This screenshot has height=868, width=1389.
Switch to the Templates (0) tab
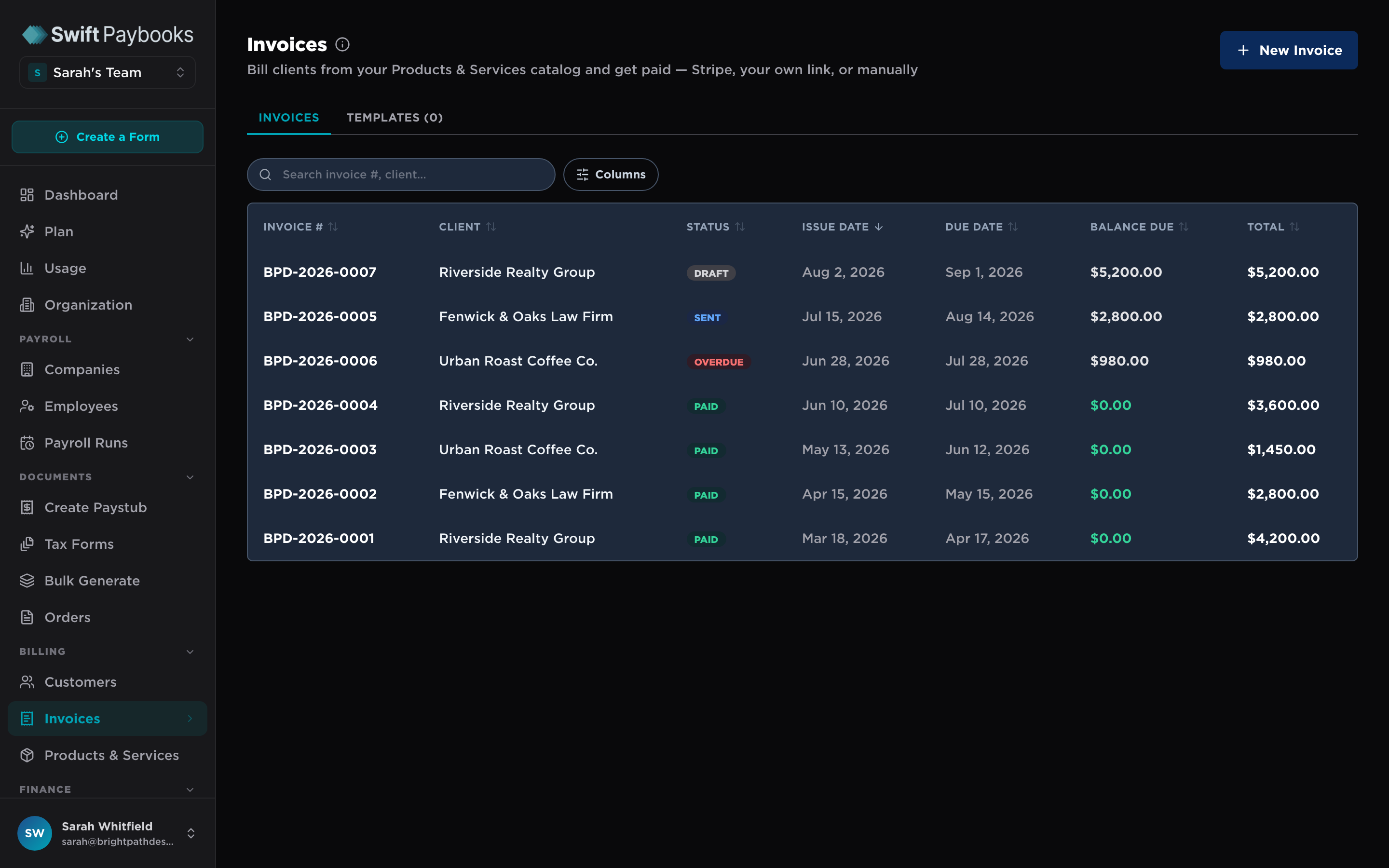click(x=395, y=118)
